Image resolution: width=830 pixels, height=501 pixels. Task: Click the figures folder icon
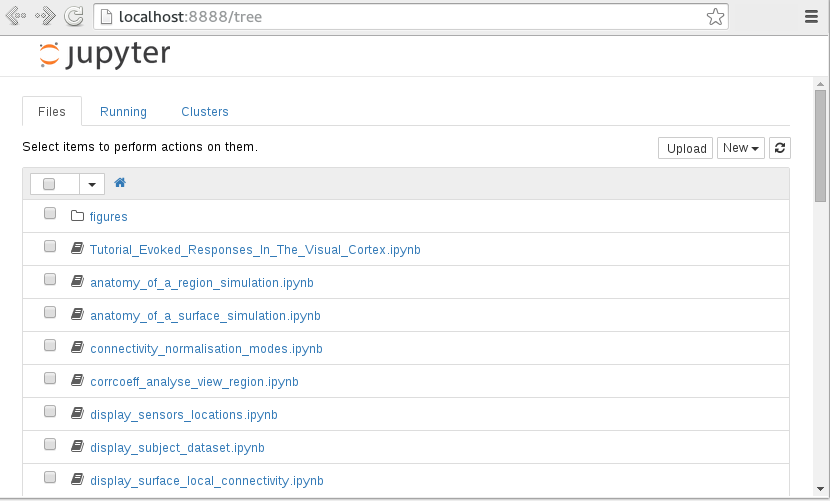point(77,216)
